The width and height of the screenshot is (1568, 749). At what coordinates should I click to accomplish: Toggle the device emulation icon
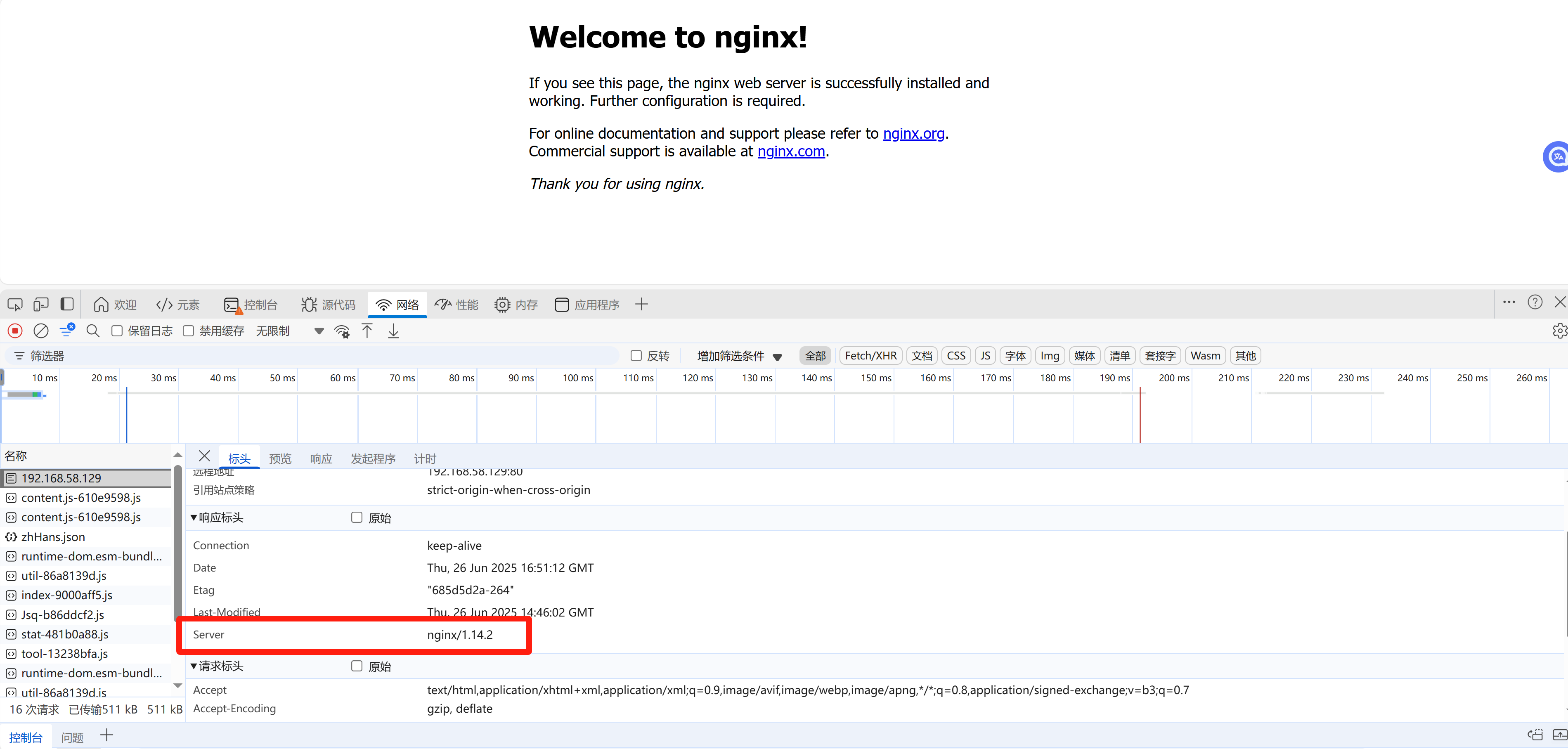[x=41, y=304]
